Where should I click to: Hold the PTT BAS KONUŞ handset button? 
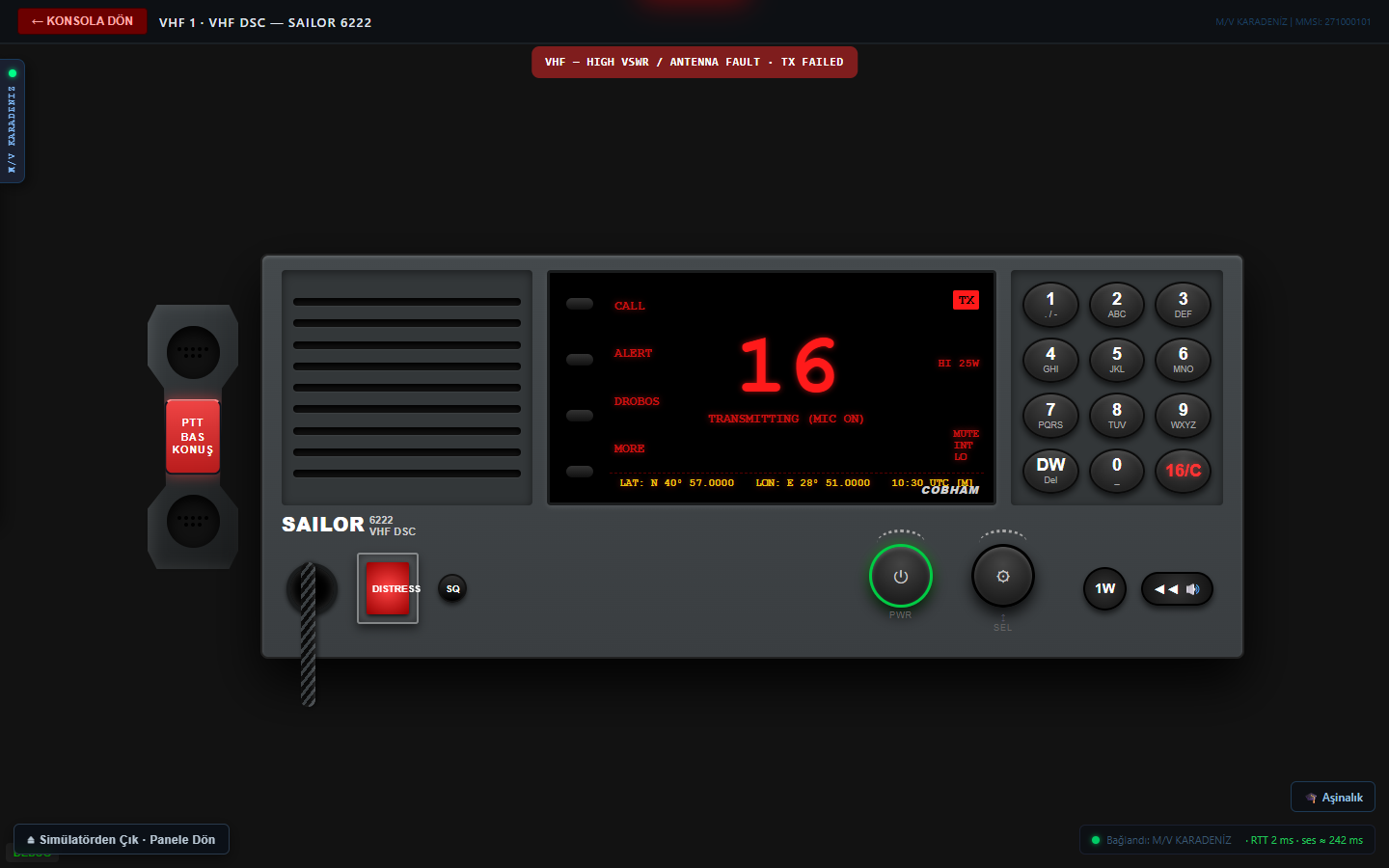pyautogui.click(x=193, y=436)
